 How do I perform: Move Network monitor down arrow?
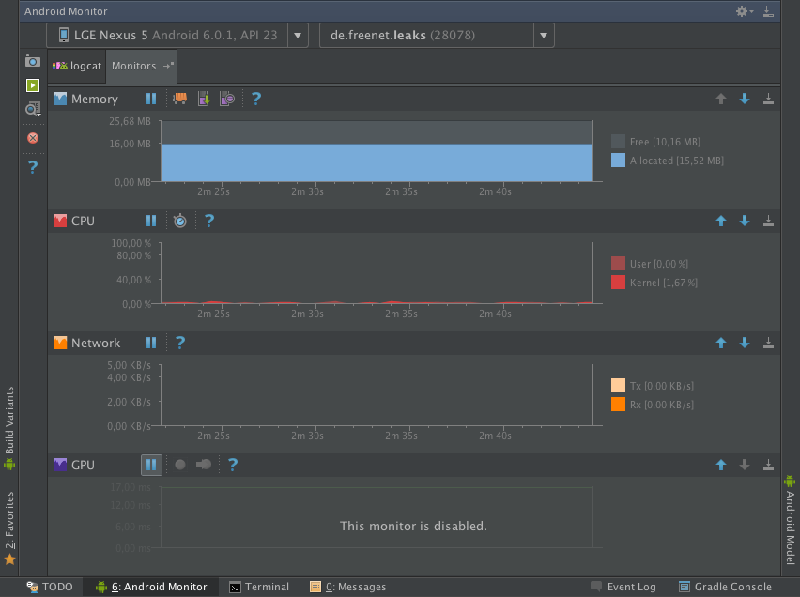[744, 342]
